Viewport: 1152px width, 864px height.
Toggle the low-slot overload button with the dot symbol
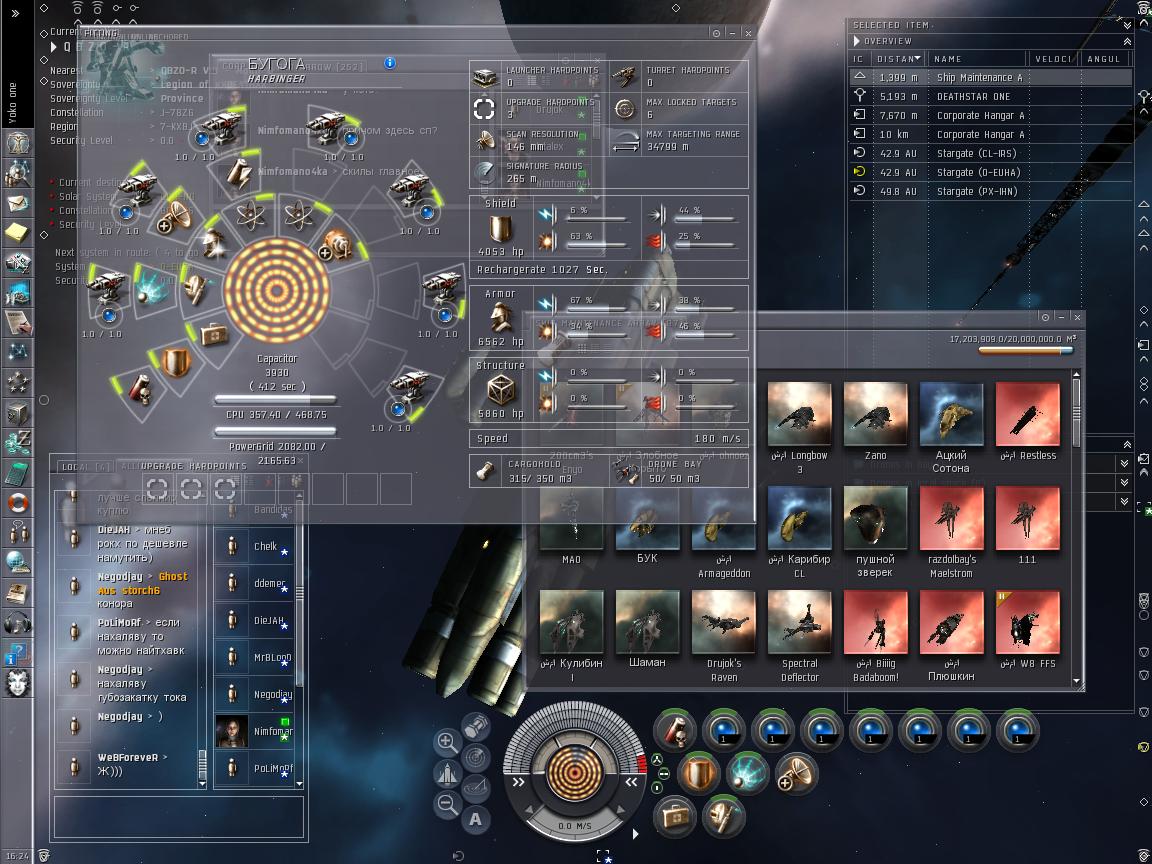point(658,788)
